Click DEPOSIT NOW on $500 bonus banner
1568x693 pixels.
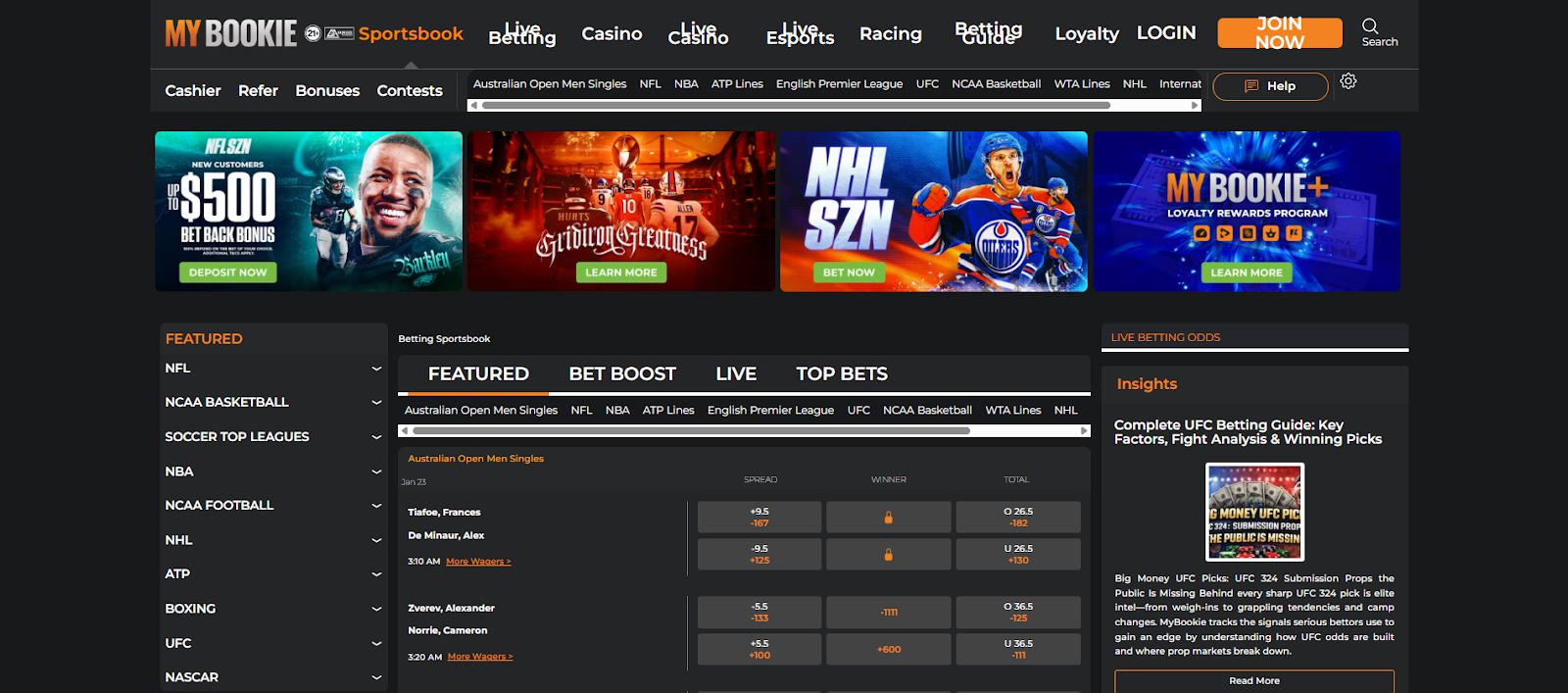[227, 272]
